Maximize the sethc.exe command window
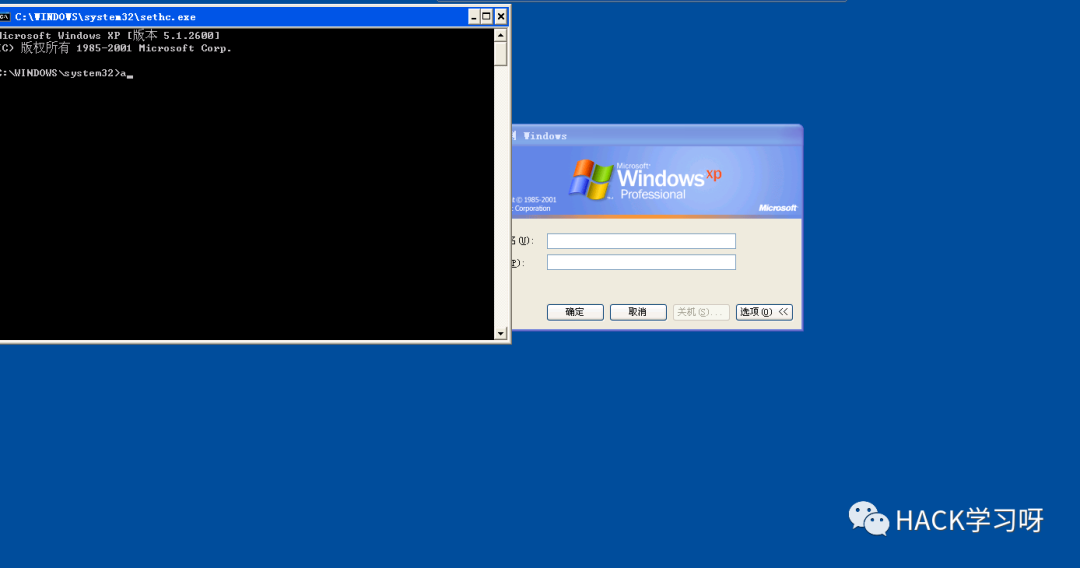The image size is (1080, 568). pos(486,17)
